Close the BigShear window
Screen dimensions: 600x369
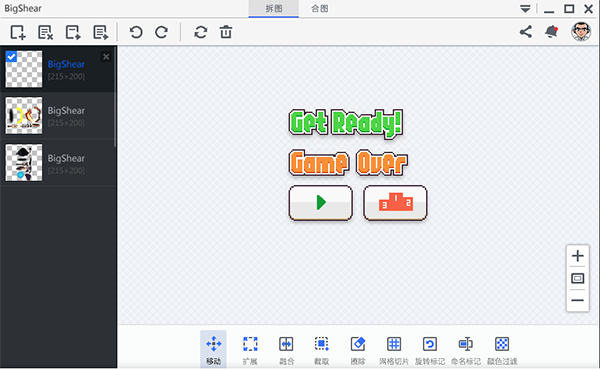pos(589,8)
